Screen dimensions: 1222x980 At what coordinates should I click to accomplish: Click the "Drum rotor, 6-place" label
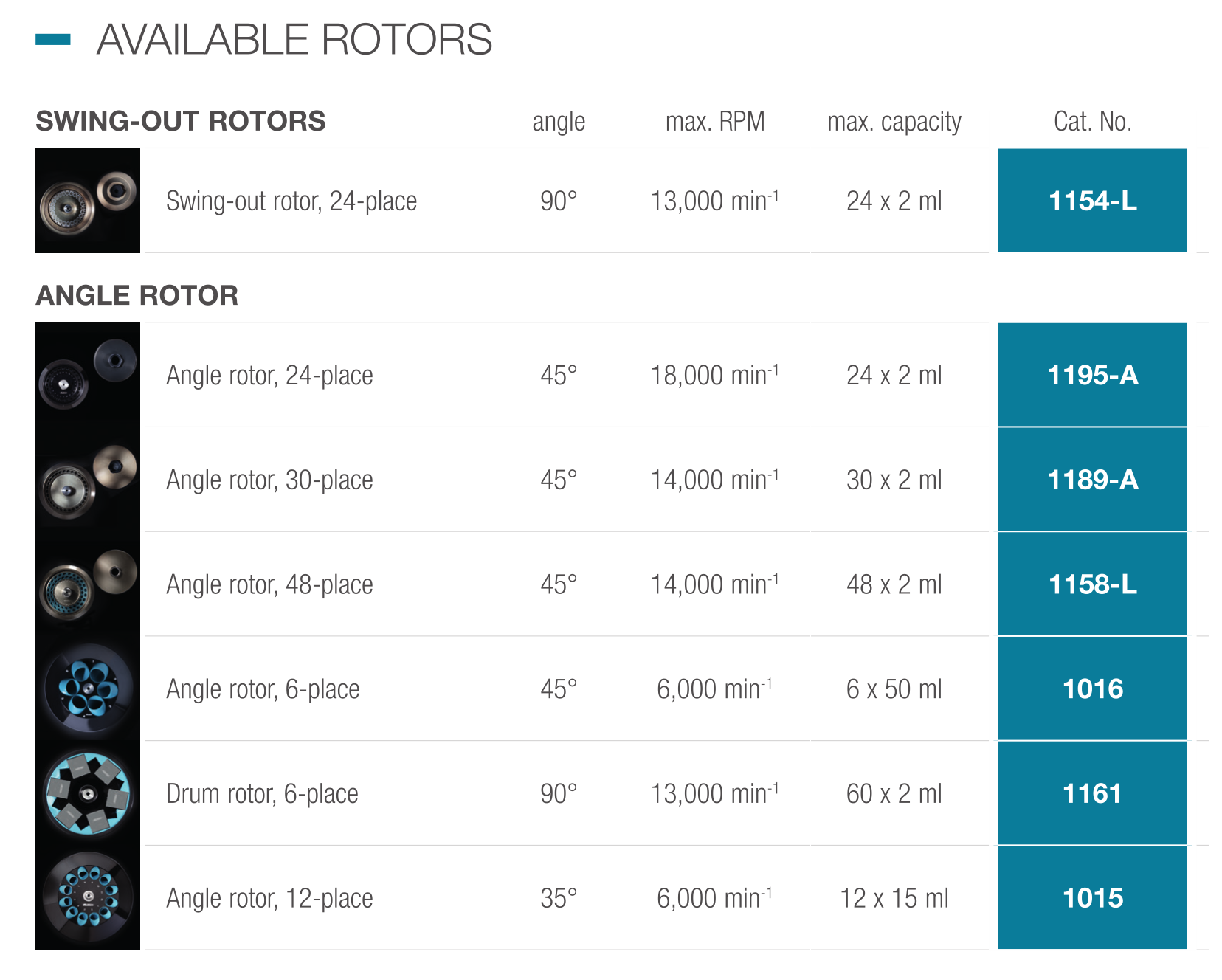click(262, 794)
